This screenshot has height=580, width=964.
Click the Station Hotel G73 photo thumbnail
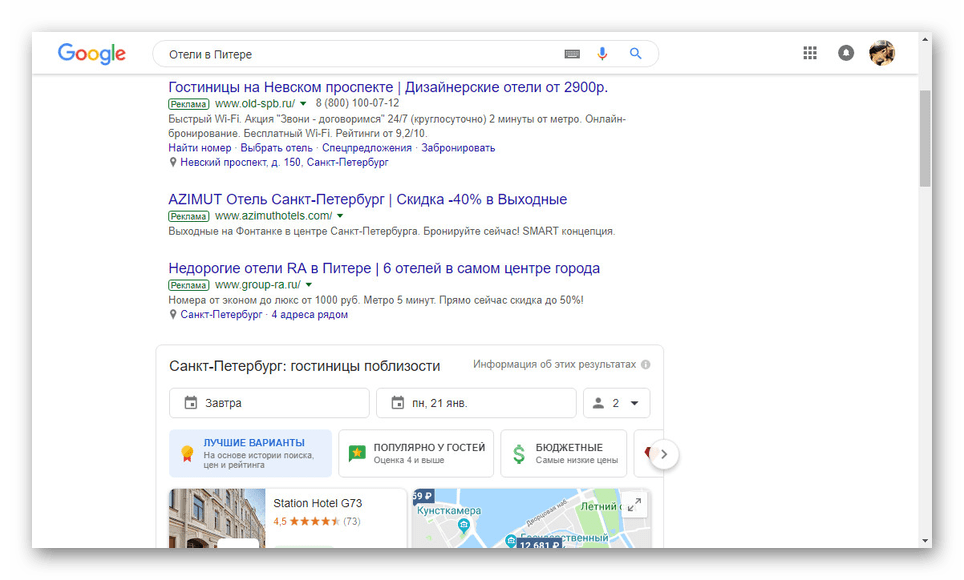217,518
